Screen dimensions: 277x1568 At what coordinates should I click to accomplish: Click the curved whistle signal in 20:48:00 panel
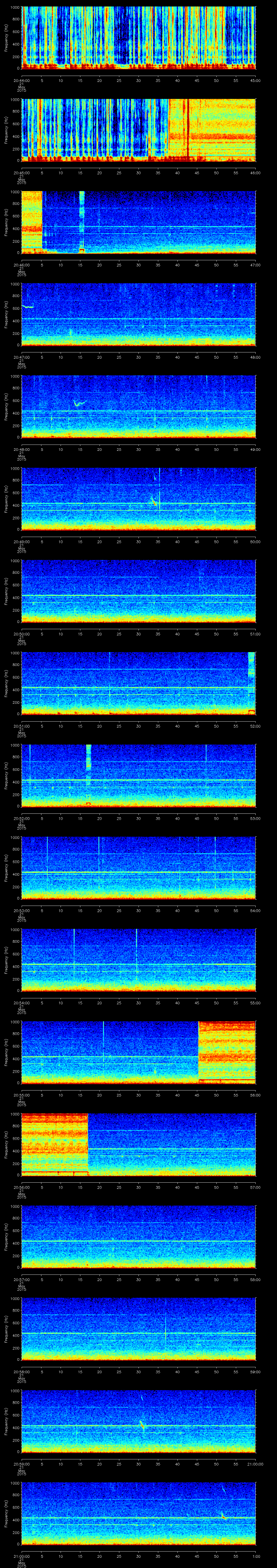click(x=79, y=403)
